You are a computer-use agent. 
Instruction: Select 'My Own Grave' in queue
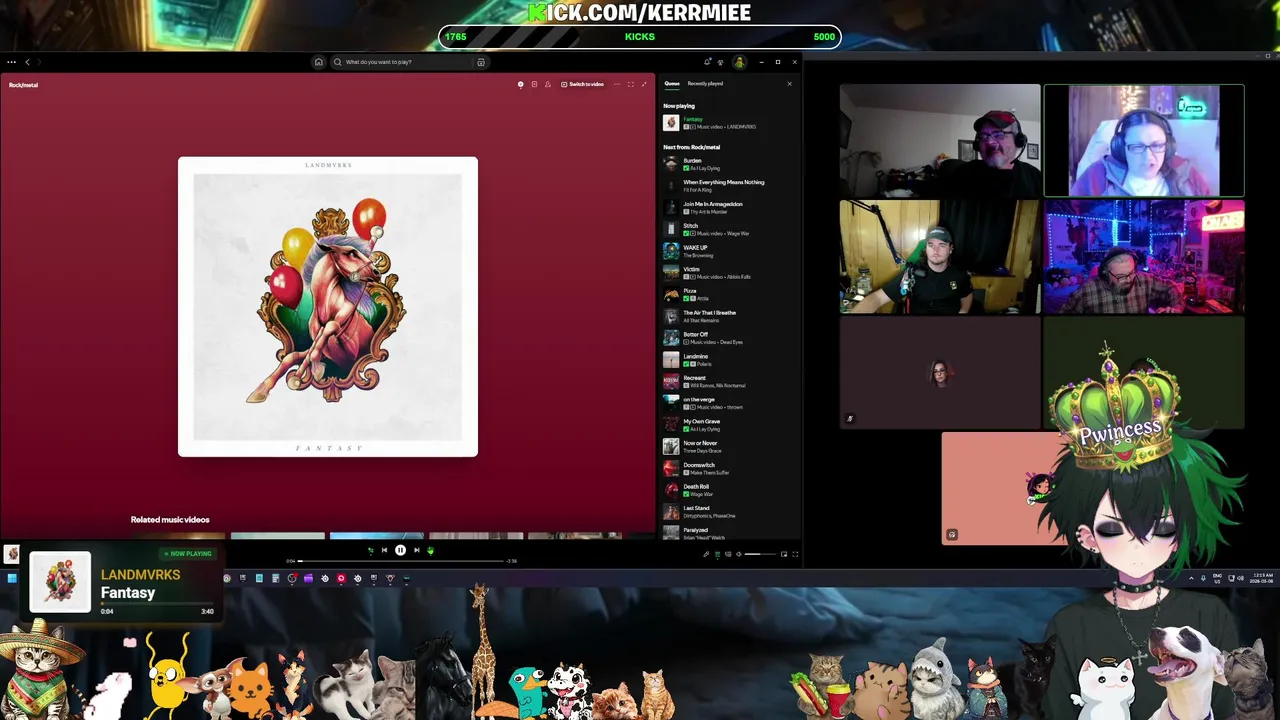[730, 425]
